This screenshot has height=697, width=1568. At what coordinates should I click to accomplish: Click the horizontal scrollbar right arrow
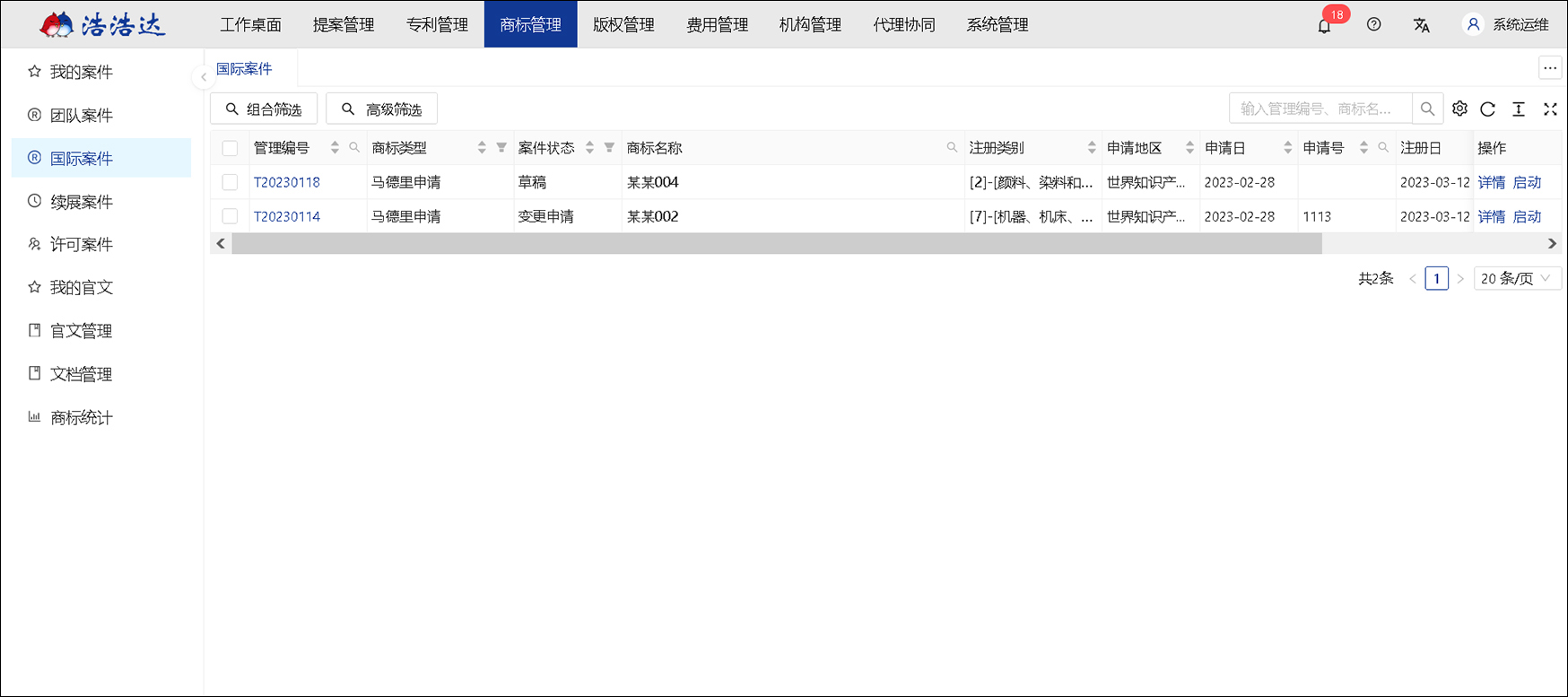pos(1552,244)
